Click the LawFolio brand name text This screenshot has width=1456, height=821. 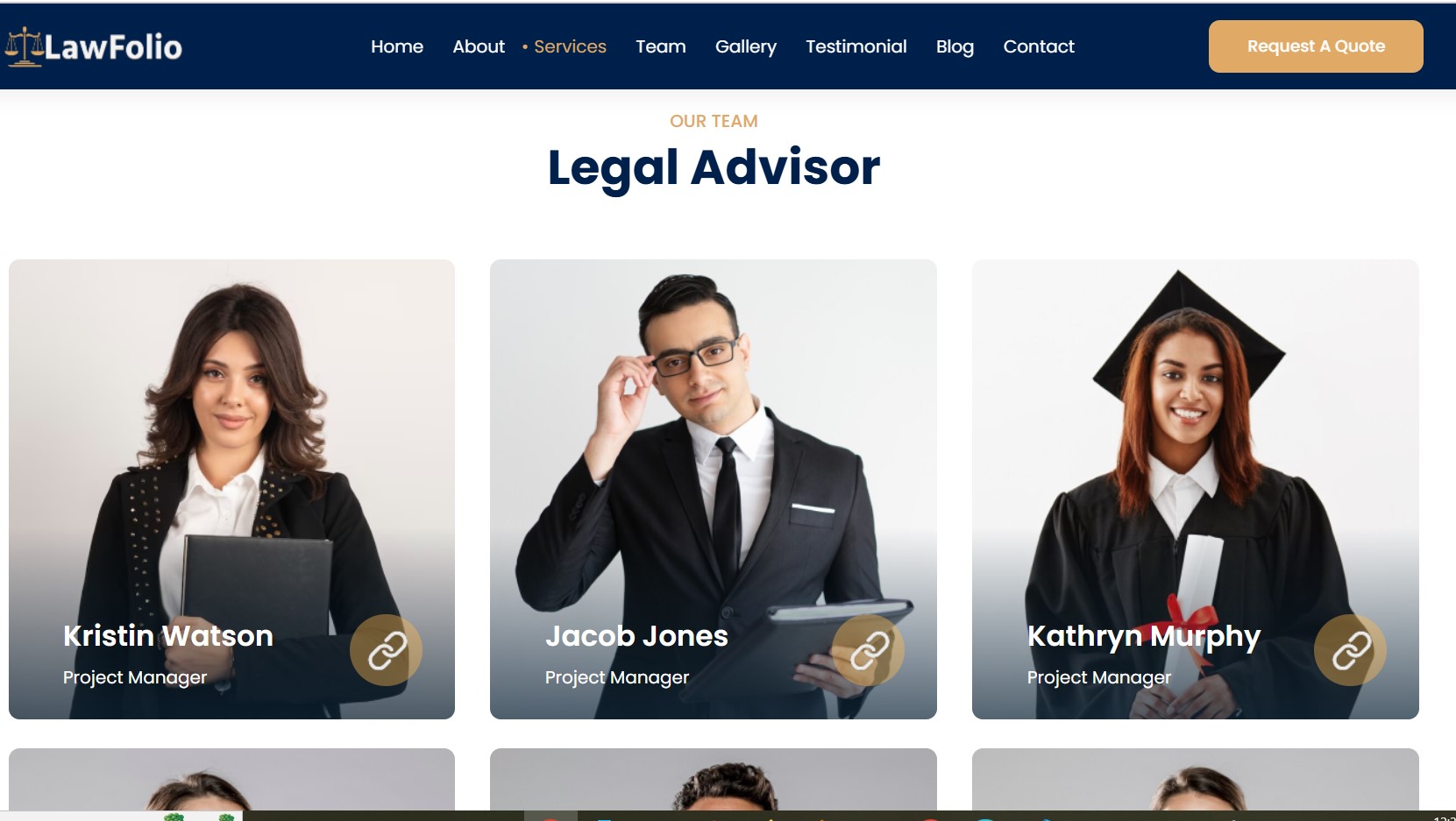click(113, 47)
